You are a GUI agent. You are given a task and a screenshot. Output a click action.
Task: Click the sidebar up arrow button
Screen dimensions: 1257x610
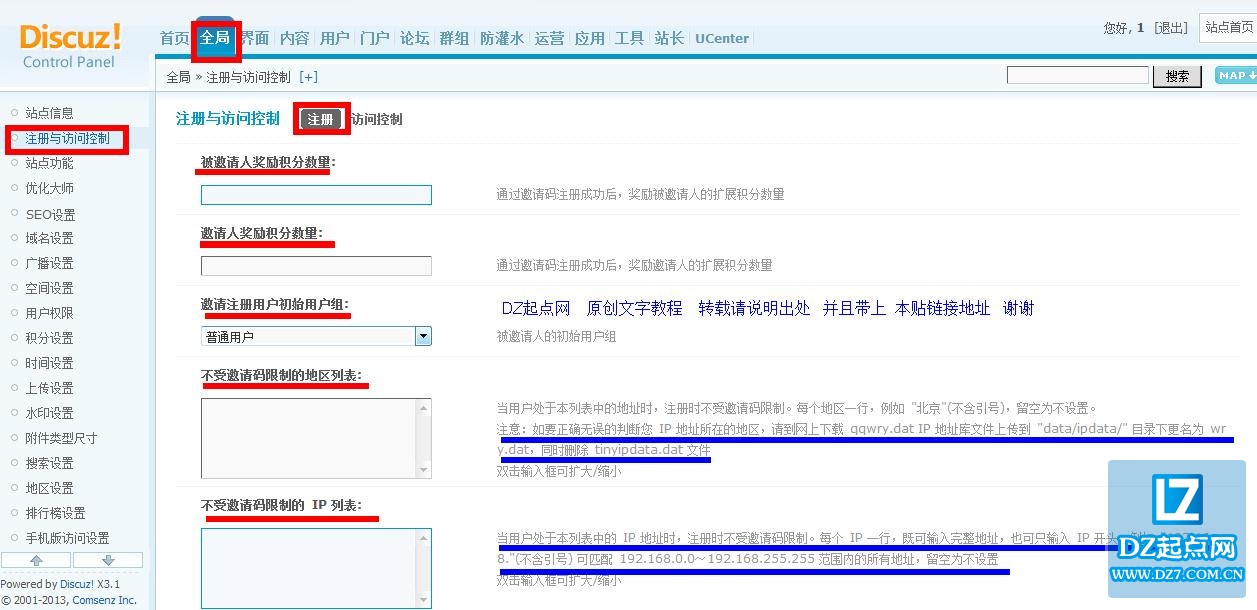[x=35, y=561]
